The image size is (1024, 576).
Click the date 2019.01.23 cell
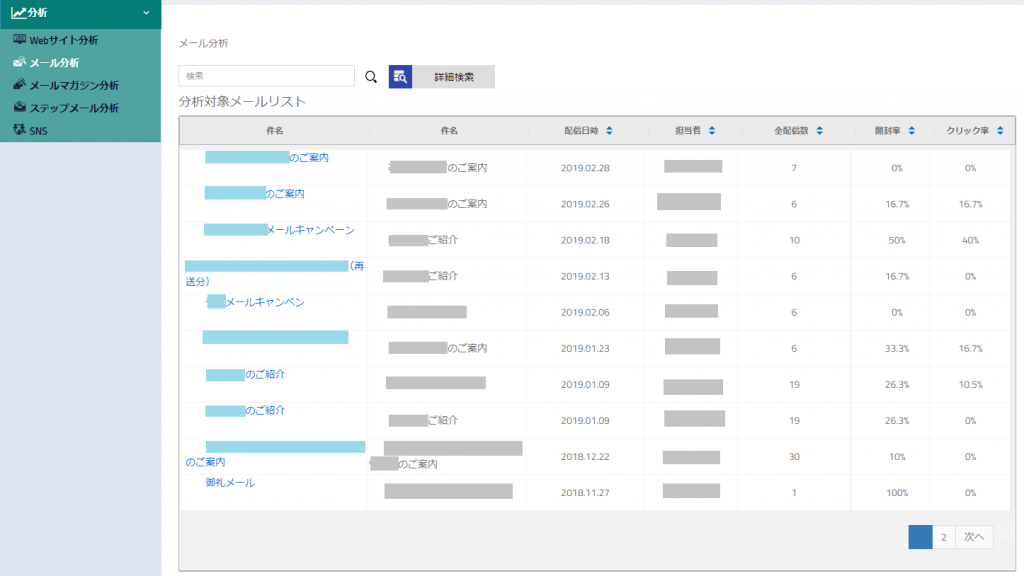click(x=585, y=348)
